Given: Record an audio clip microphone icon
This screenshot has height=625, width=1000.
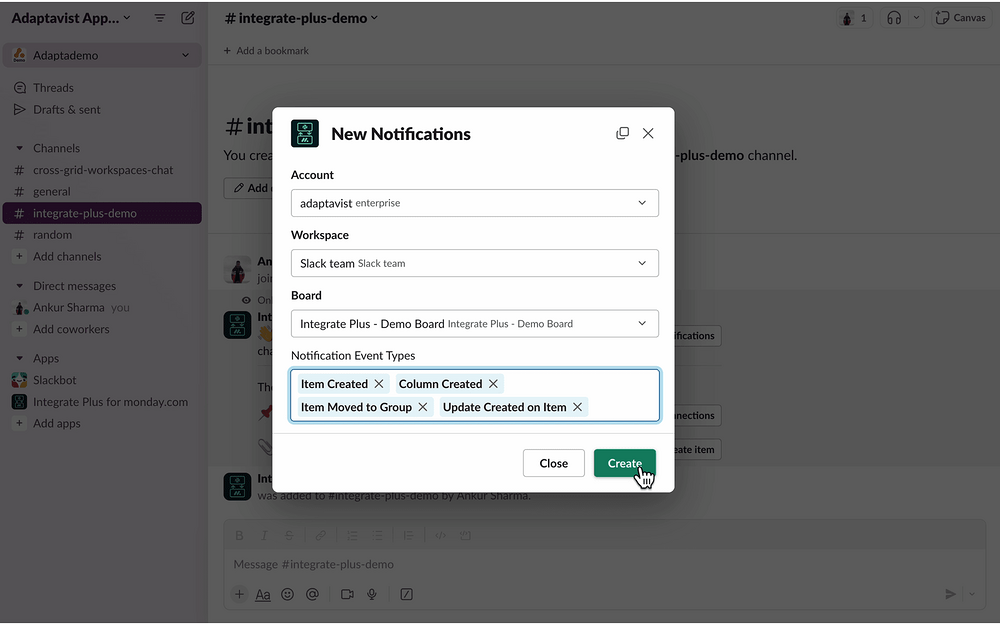Looking at the screenshot, I should tap(372, 594).
